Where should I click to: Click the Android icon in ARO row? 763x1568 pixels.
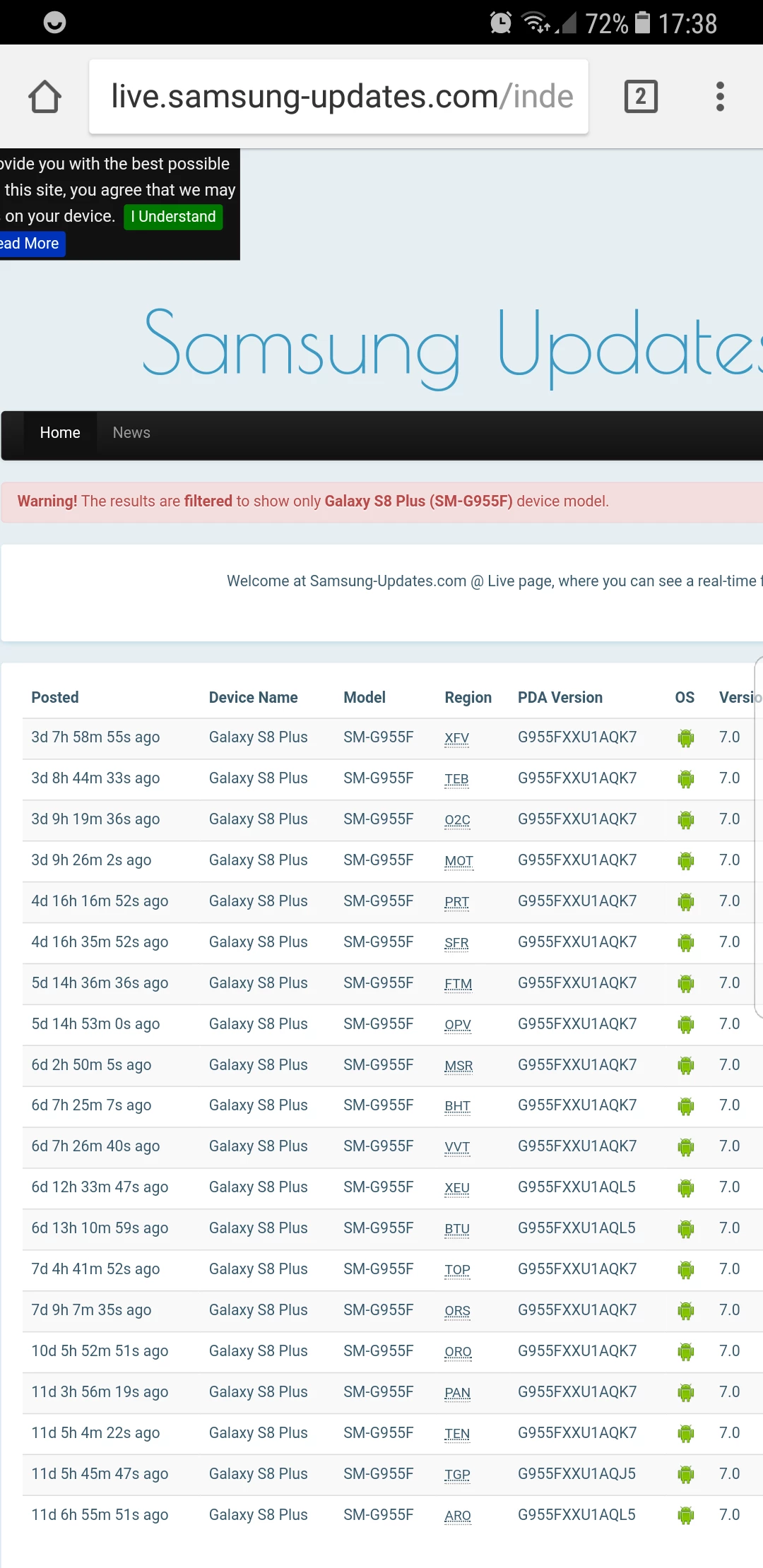tap(685, 1516)
